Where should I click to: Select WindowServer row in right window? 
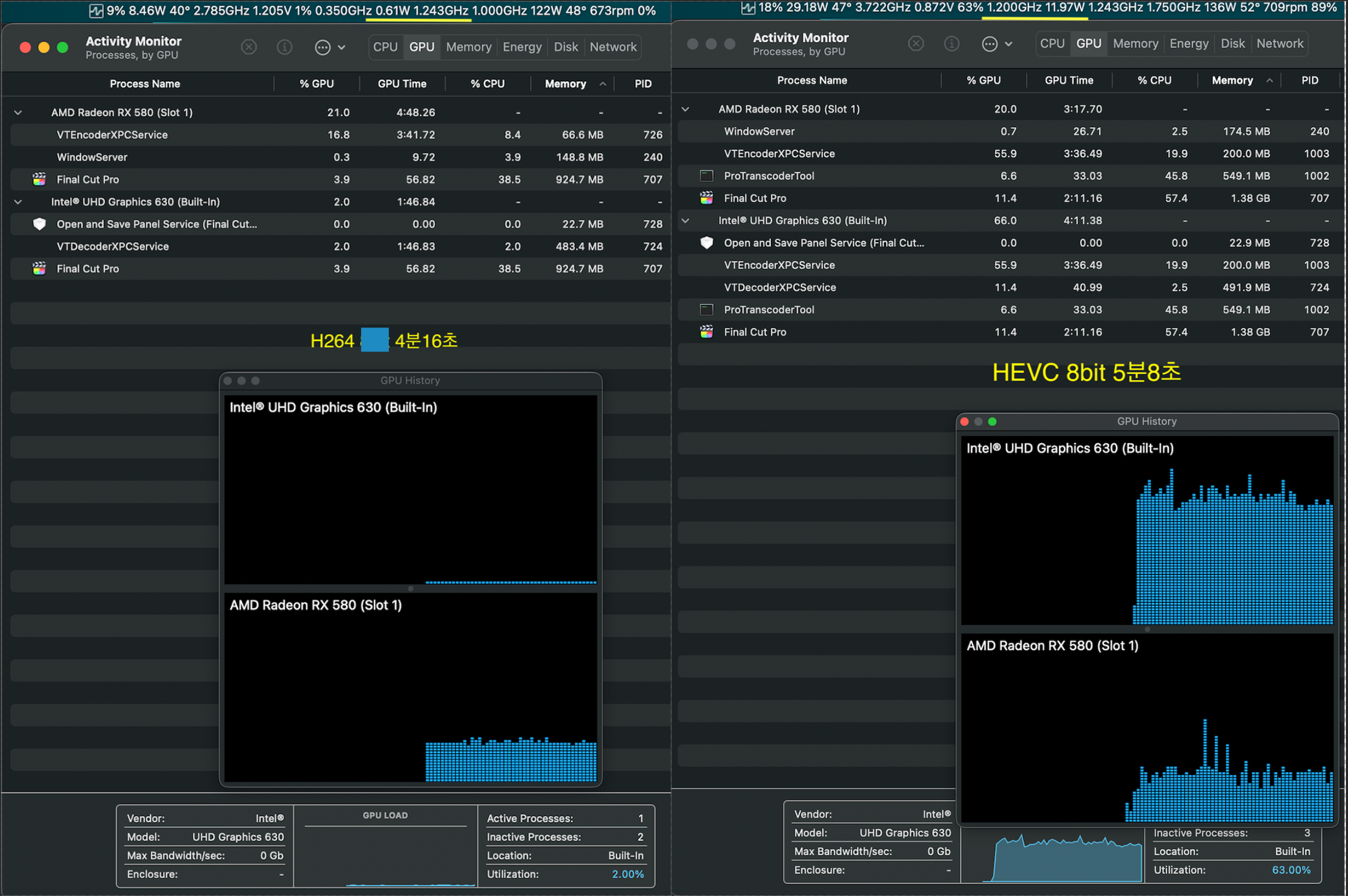pyautogui.click(x=1010, y=132)
